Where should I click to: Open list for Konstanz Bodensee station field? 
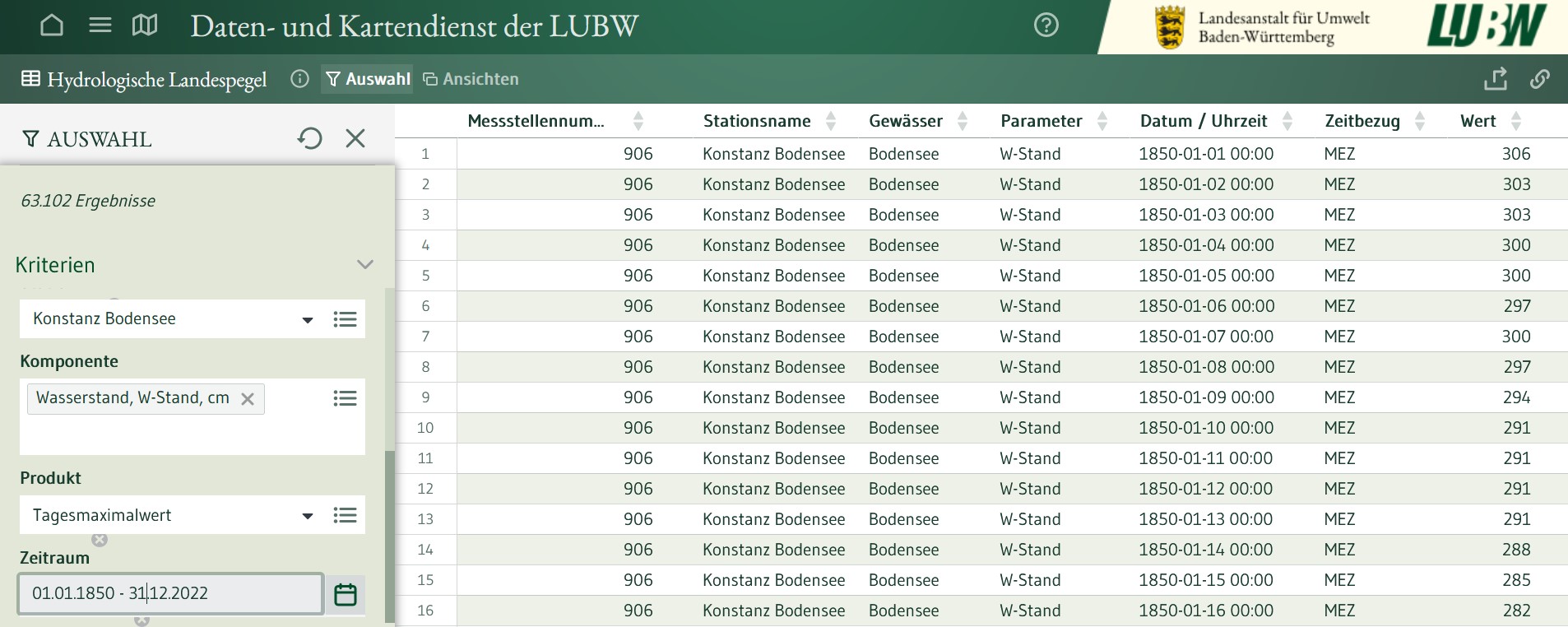[345, 319]
